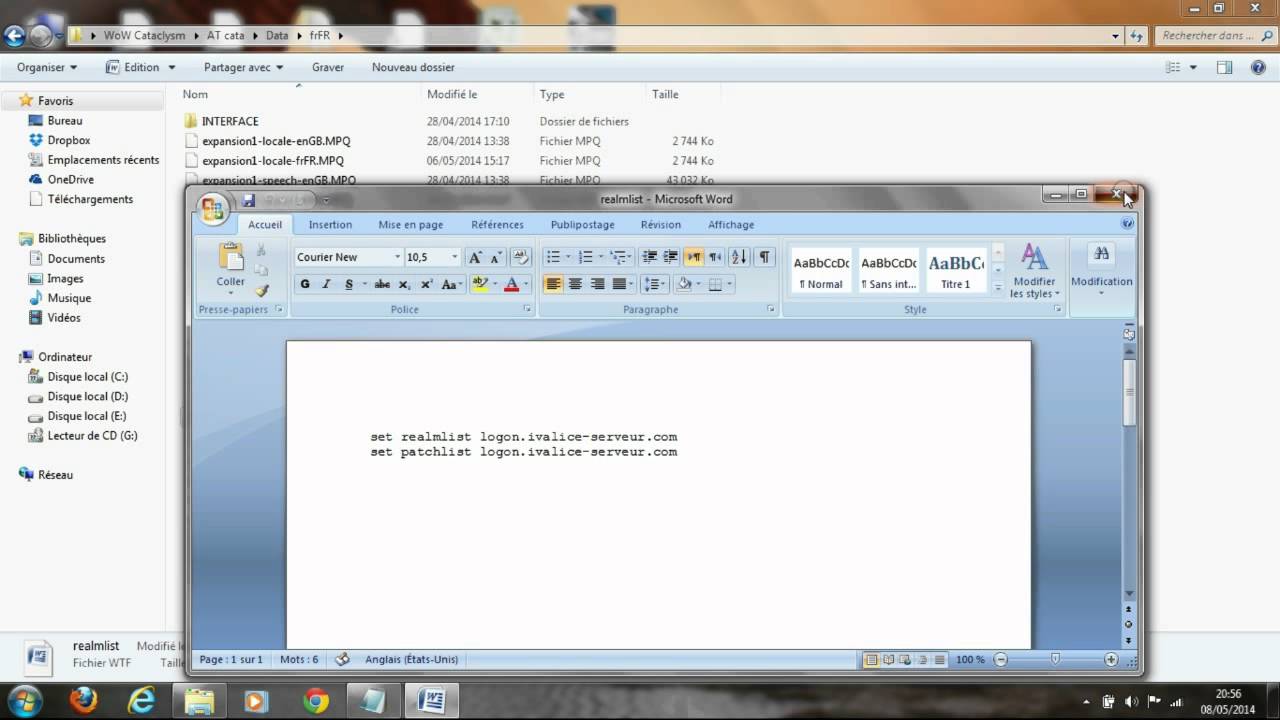Sort text with the A-Z icon
This screenshot has width=1280, height=720.
pos(739,257)
